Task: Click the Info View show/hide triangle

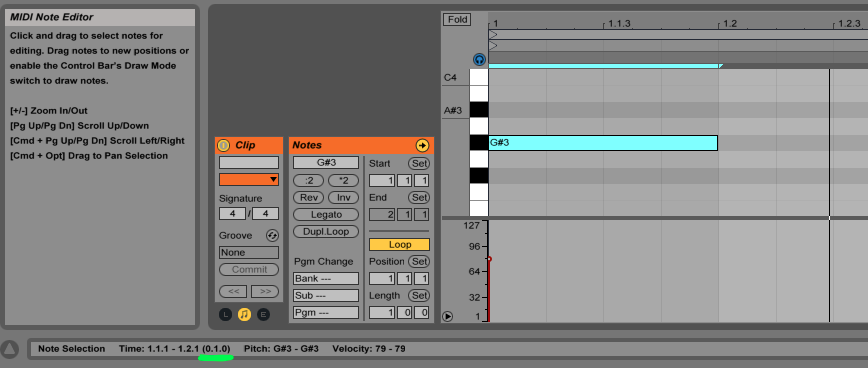Action: pyautogui.click(x=9, y=350)
